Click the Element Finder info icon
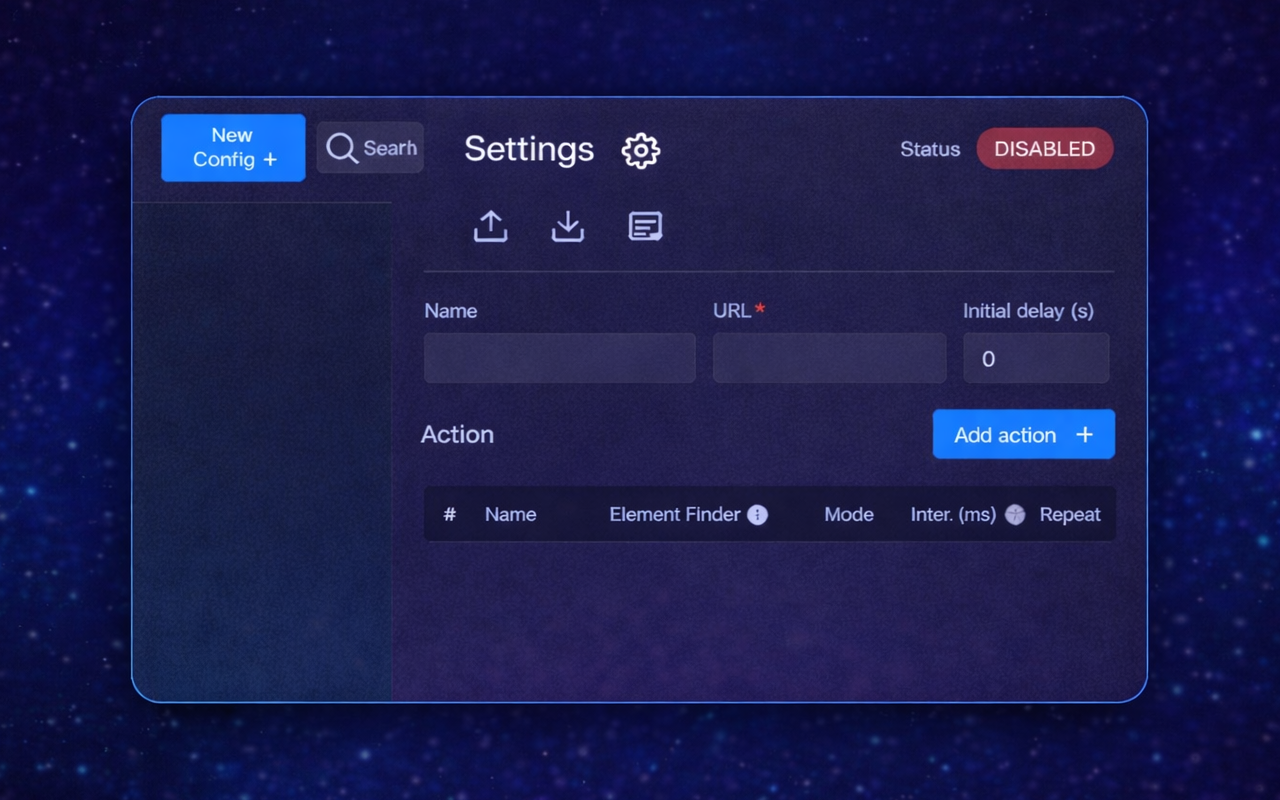 click(x=758, y=515)
